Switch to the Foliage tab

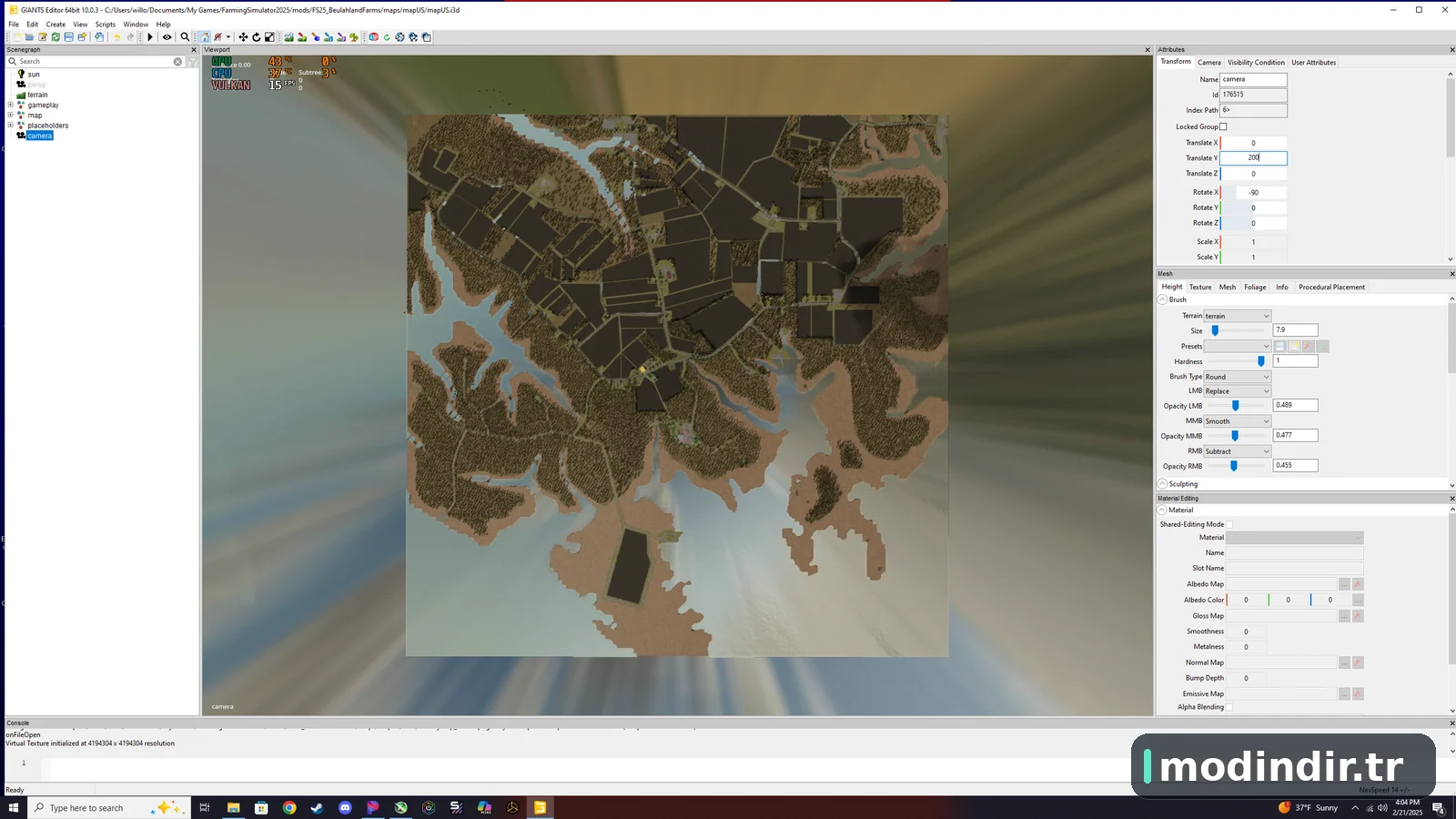1255,288
